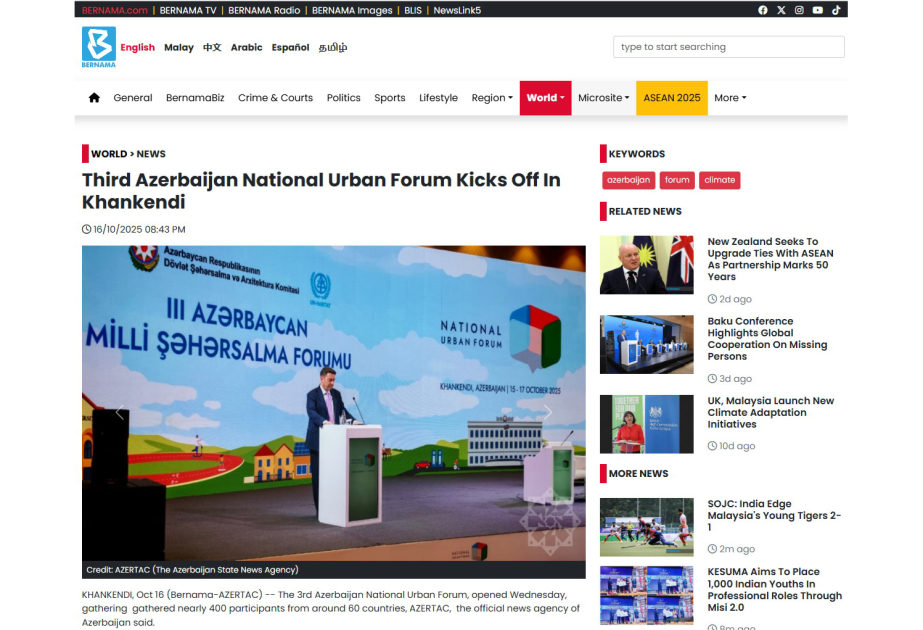Viewport: 923px width, 630px height.
Task: Open SOJC India Young Tigers article
Action: coord(774,515)
